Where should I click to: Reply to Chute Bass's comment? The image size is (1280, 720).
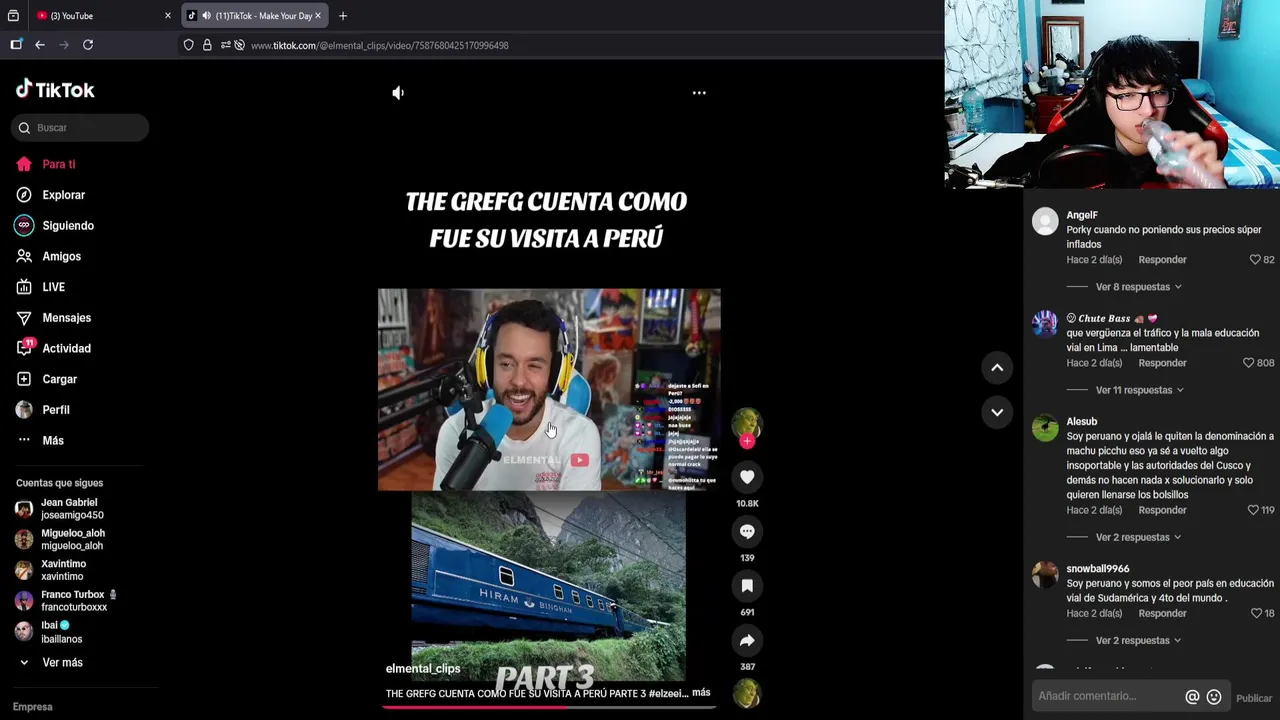click(x=1162, y=363)
